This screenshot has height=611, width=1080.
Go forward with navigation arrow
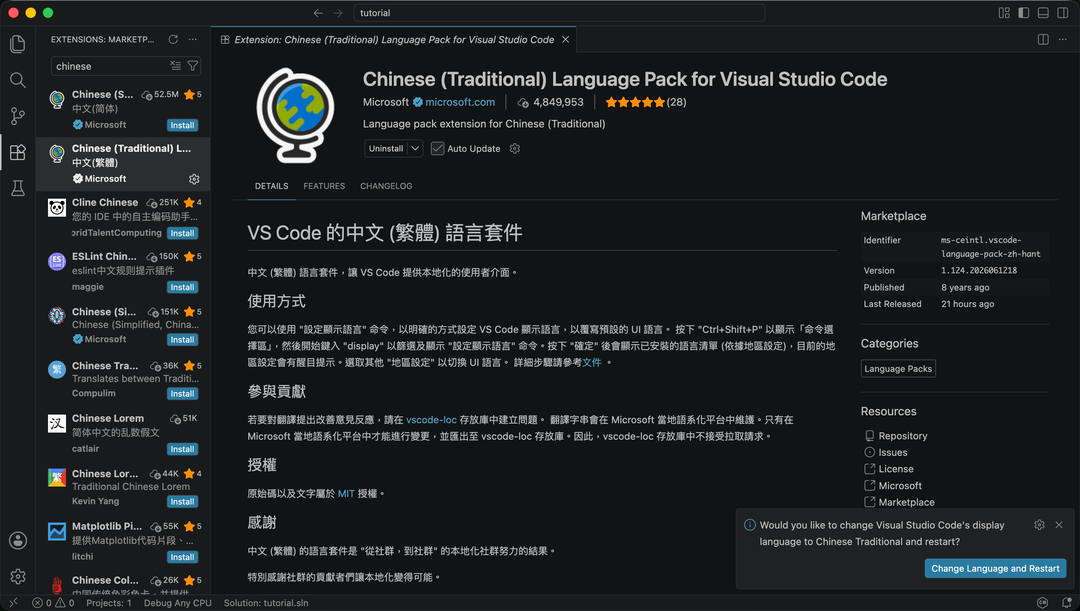[x=338, y=13]
